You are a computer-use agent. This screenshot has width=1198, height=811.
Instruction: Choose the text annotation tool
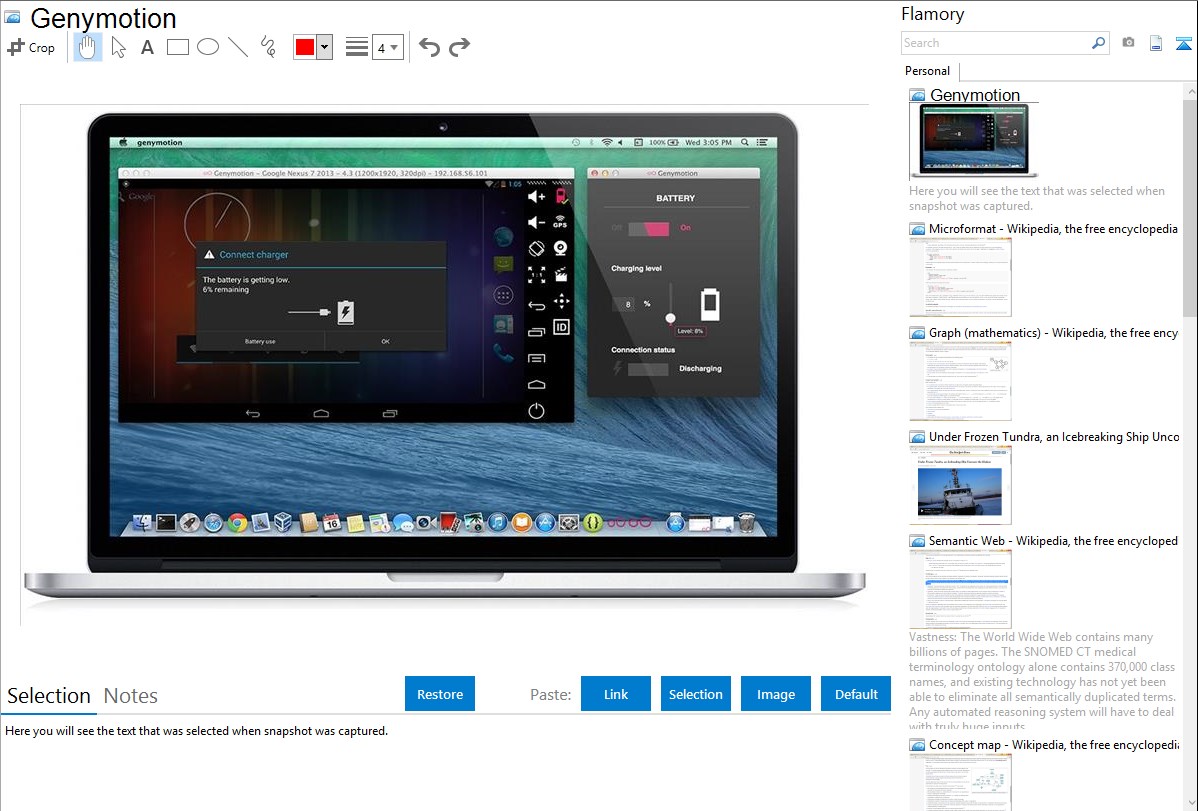147,47
